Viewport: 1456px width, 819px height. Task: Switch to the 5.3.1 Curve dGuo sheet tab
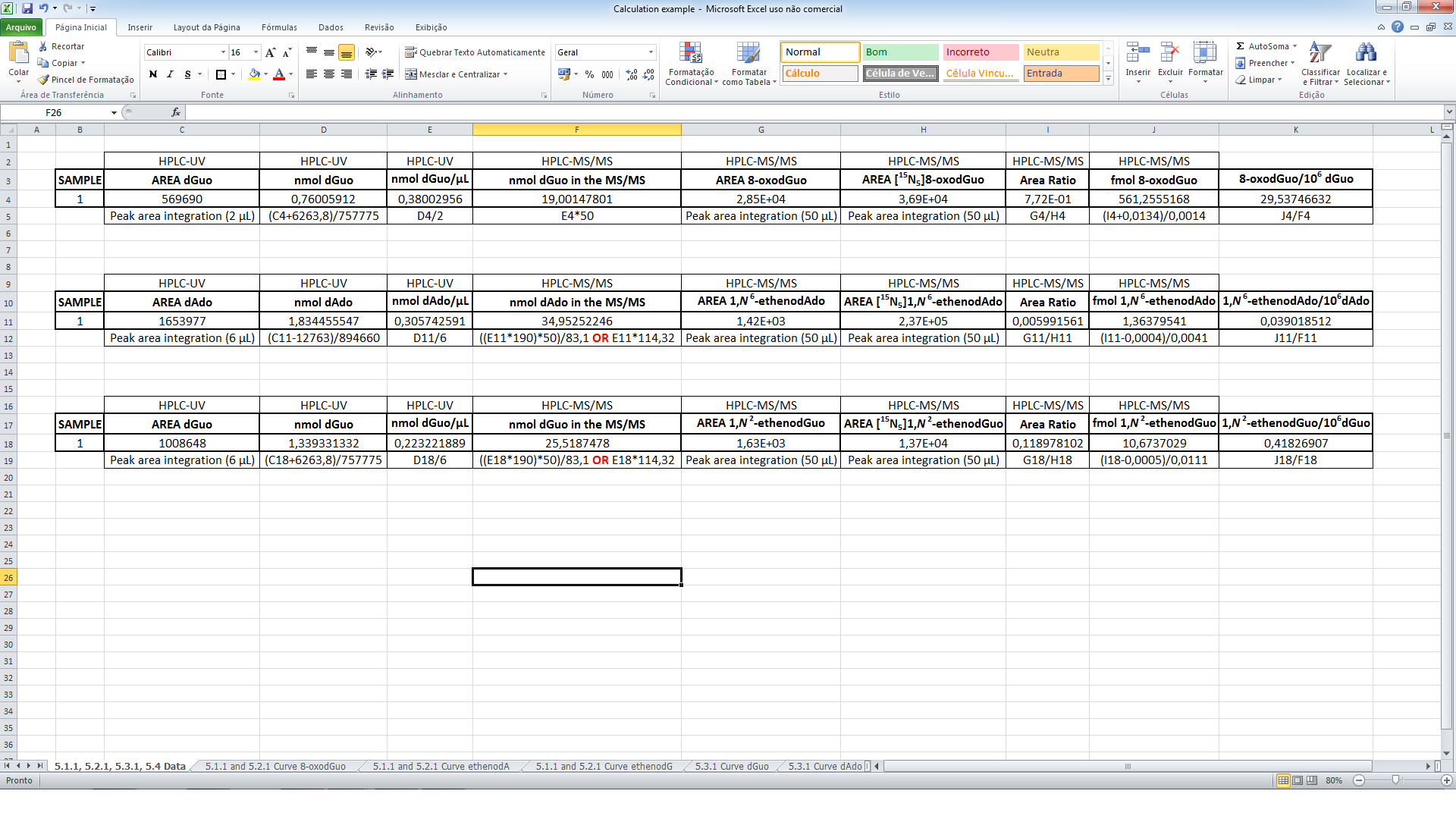(732, 767)
